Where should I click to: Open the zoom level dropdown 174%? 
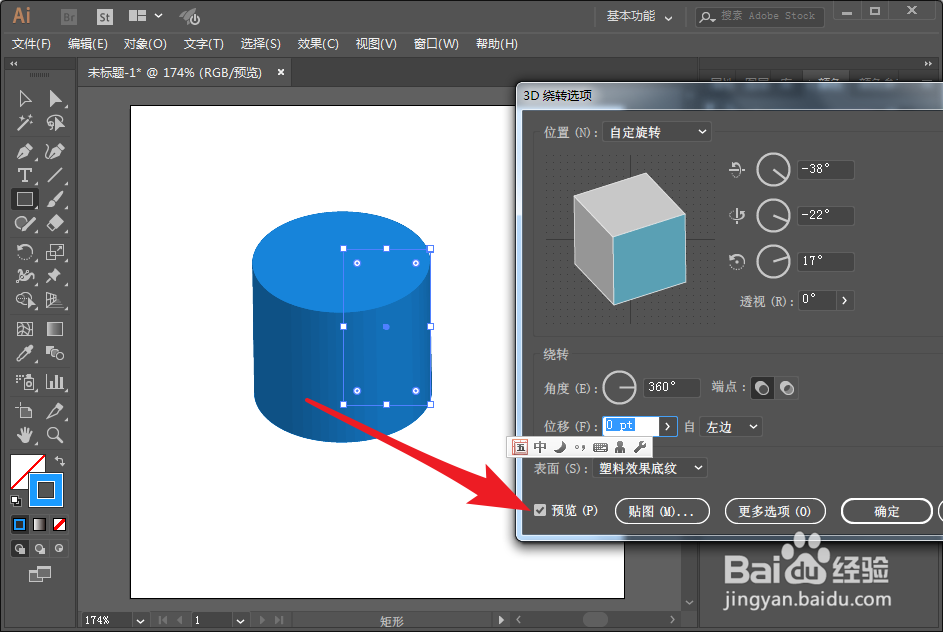(140, 620)
